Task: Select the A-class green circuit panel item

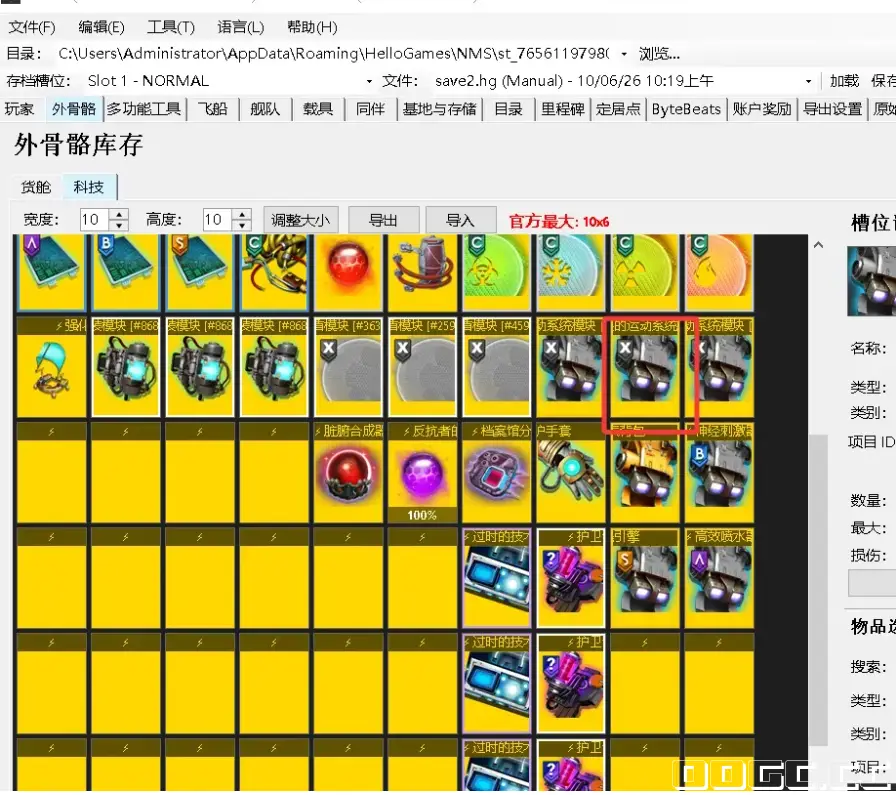Action: [52, 272]
